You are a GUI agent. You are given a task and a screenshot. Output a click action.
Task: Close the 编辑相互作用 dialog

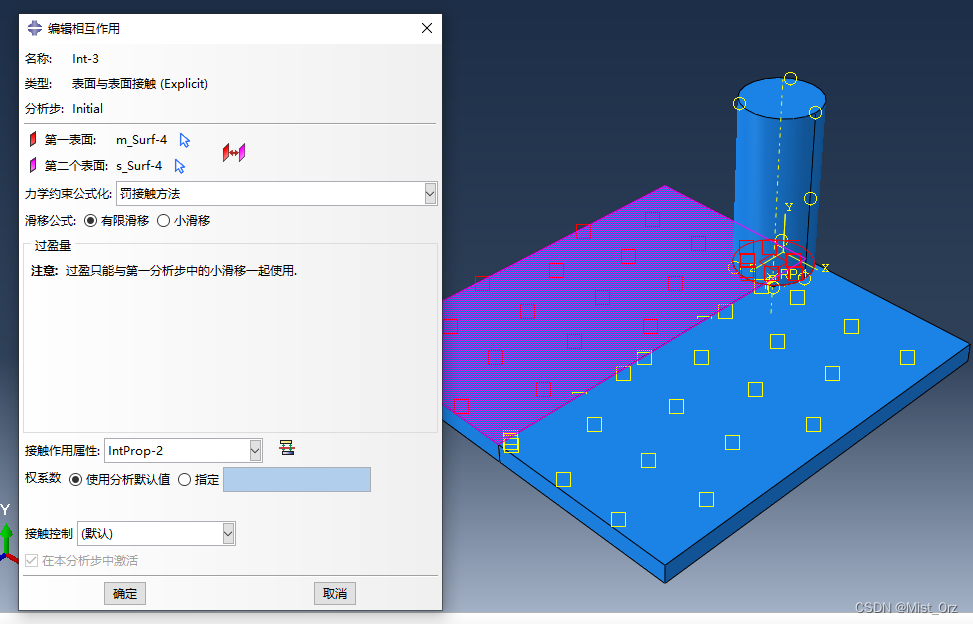pos(427,29)
